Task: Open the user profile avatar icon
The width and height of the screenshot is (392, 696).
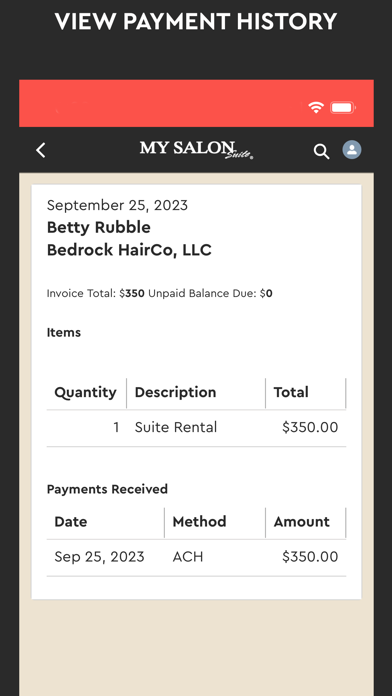Action: pos(352,150)
